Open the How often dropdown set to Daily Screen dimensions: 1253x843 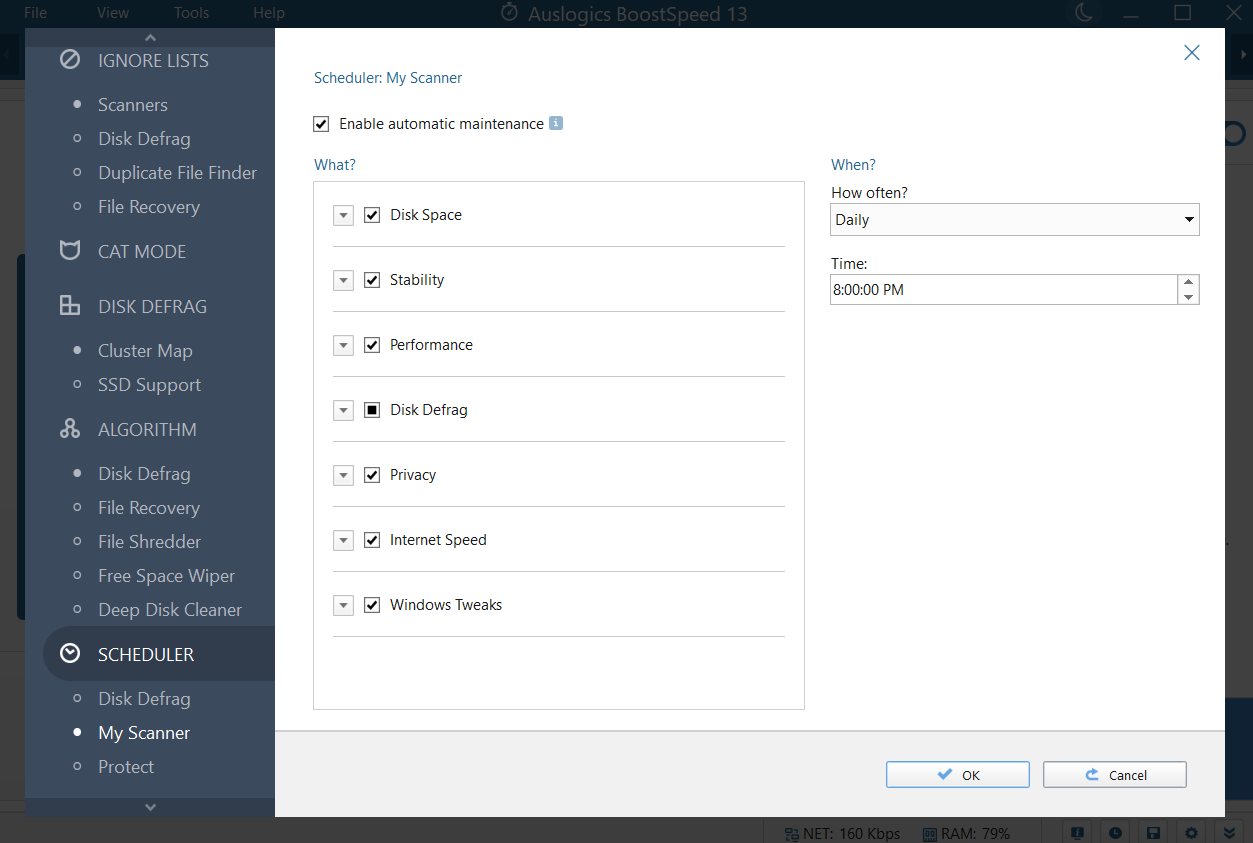pyautogui.click(x=1015, y=220)
